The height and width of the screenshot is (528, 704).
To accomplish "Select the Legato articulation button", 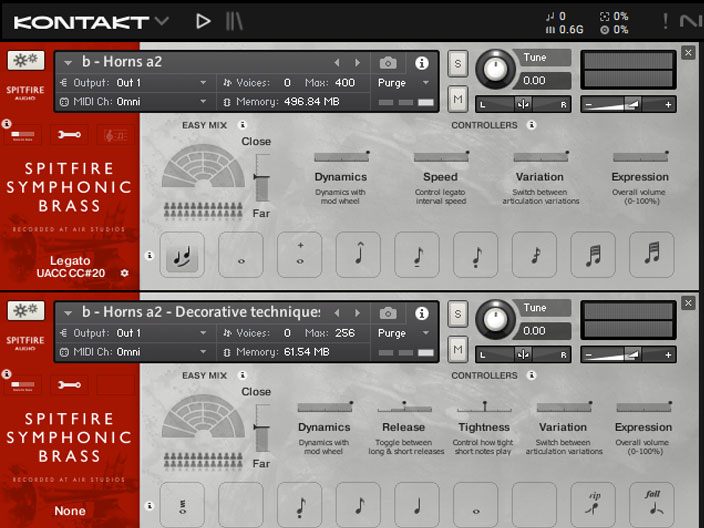I will pos(182,255).
